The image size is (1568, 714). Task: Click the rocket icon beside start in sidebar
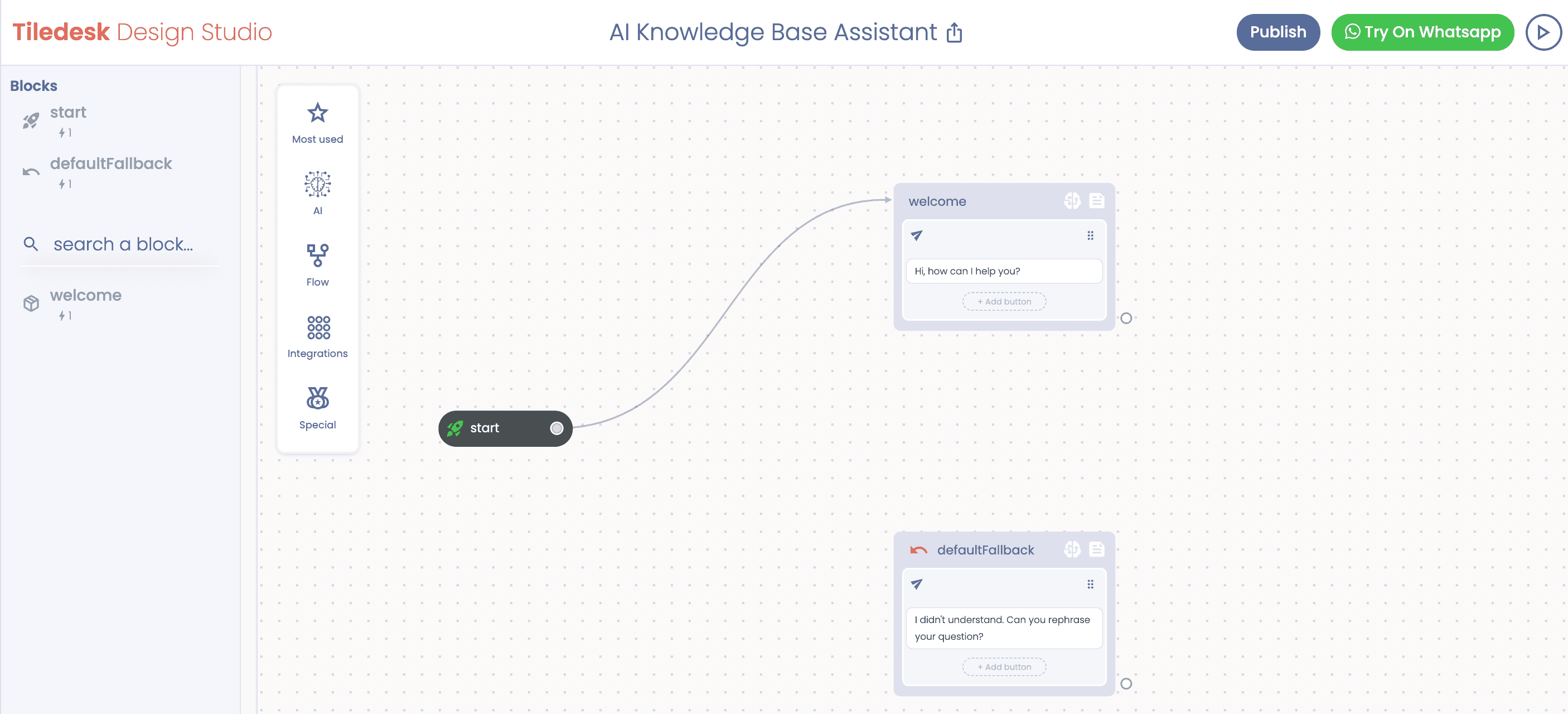pos(31,120)
